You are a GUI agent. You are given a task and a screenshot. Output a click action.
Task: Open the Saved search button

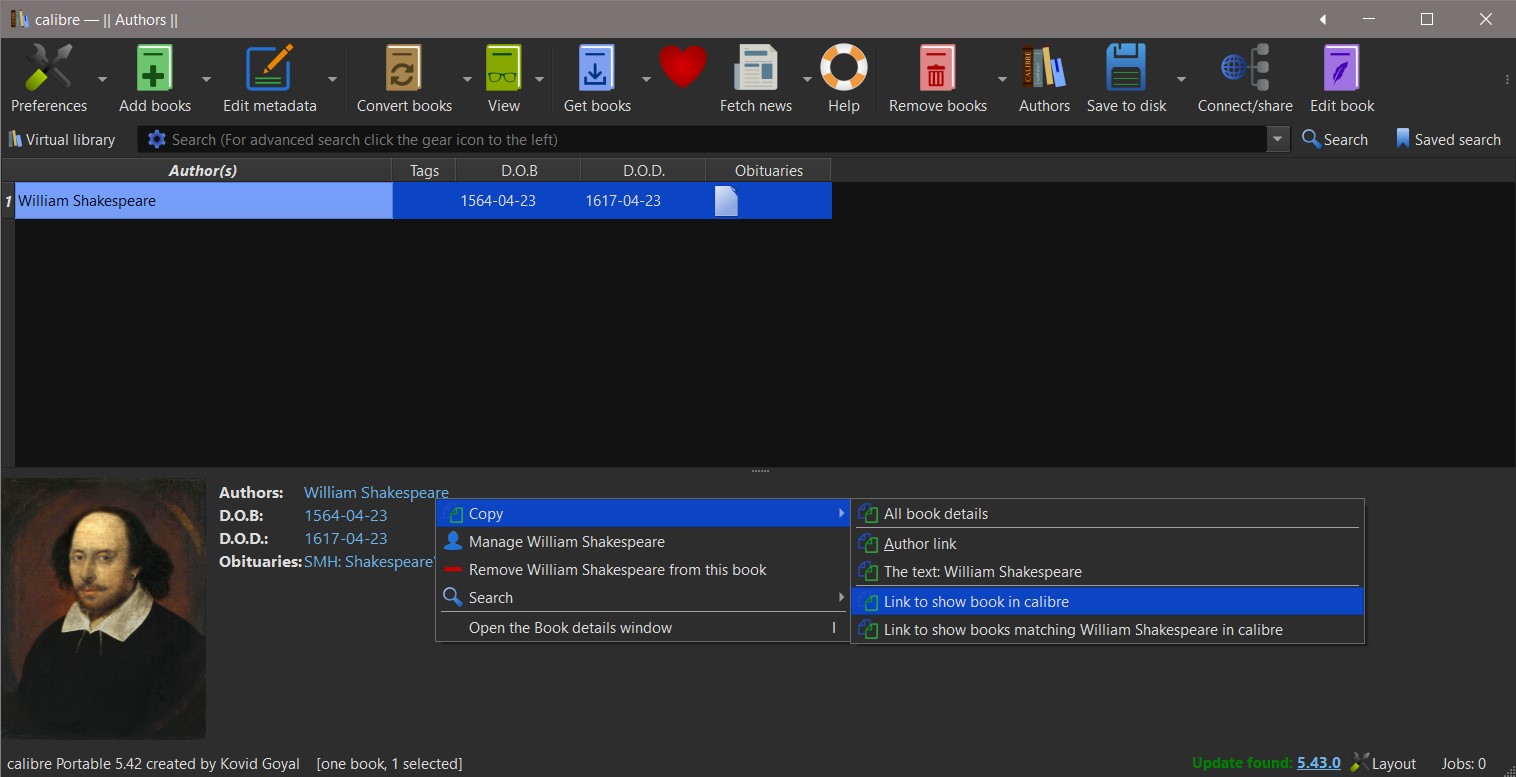point(1448,140)
